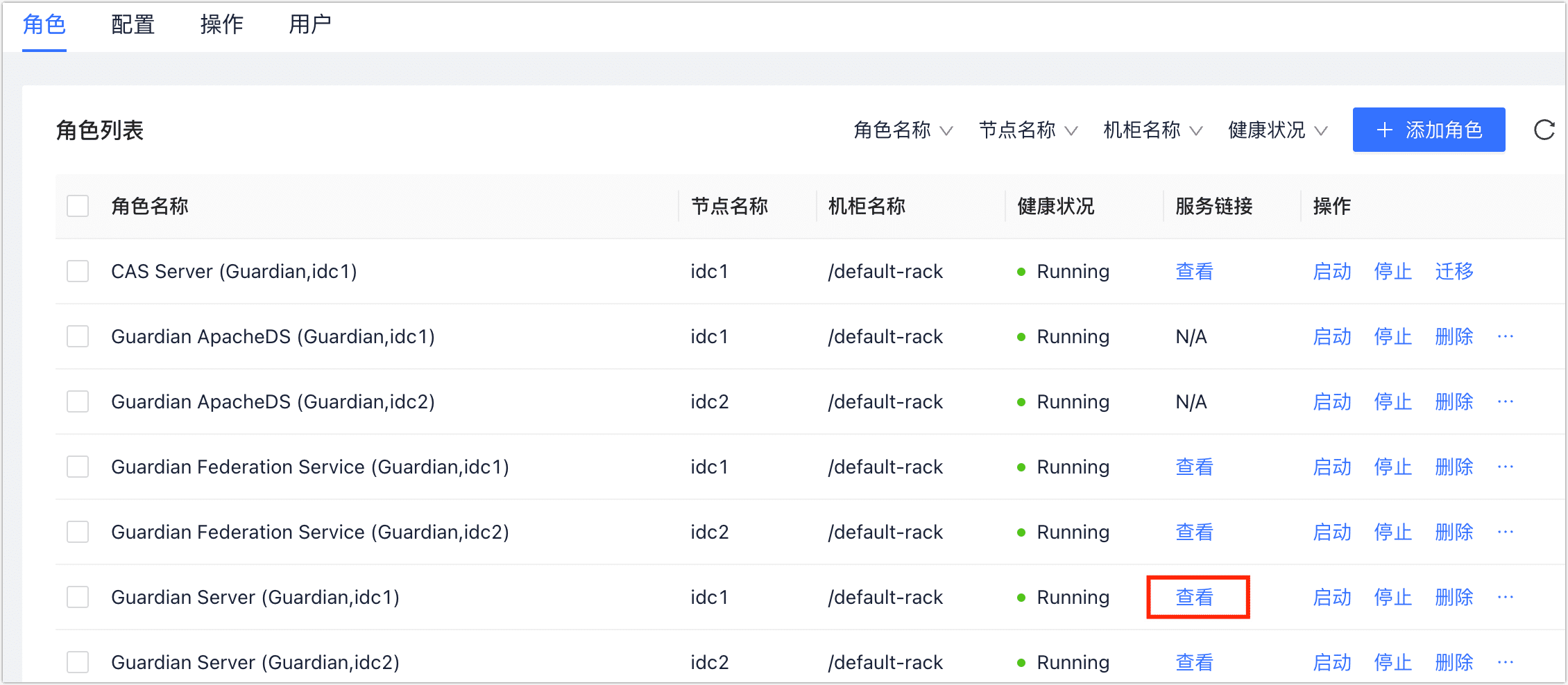Click 启动 for Guardian Federation Service idc2
The height and width of the screenshot is (685, 1568).
pyautogui.click(x=1333, y=532)
